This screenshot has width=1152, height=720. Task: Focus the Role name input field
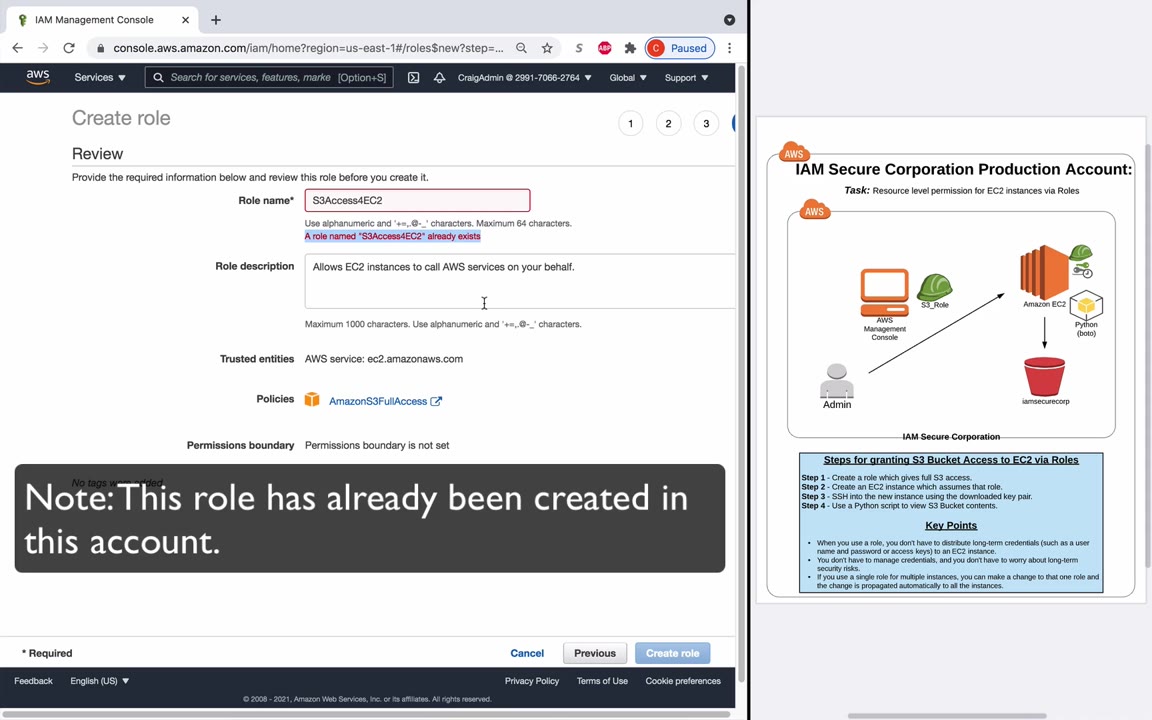point(417,200)
